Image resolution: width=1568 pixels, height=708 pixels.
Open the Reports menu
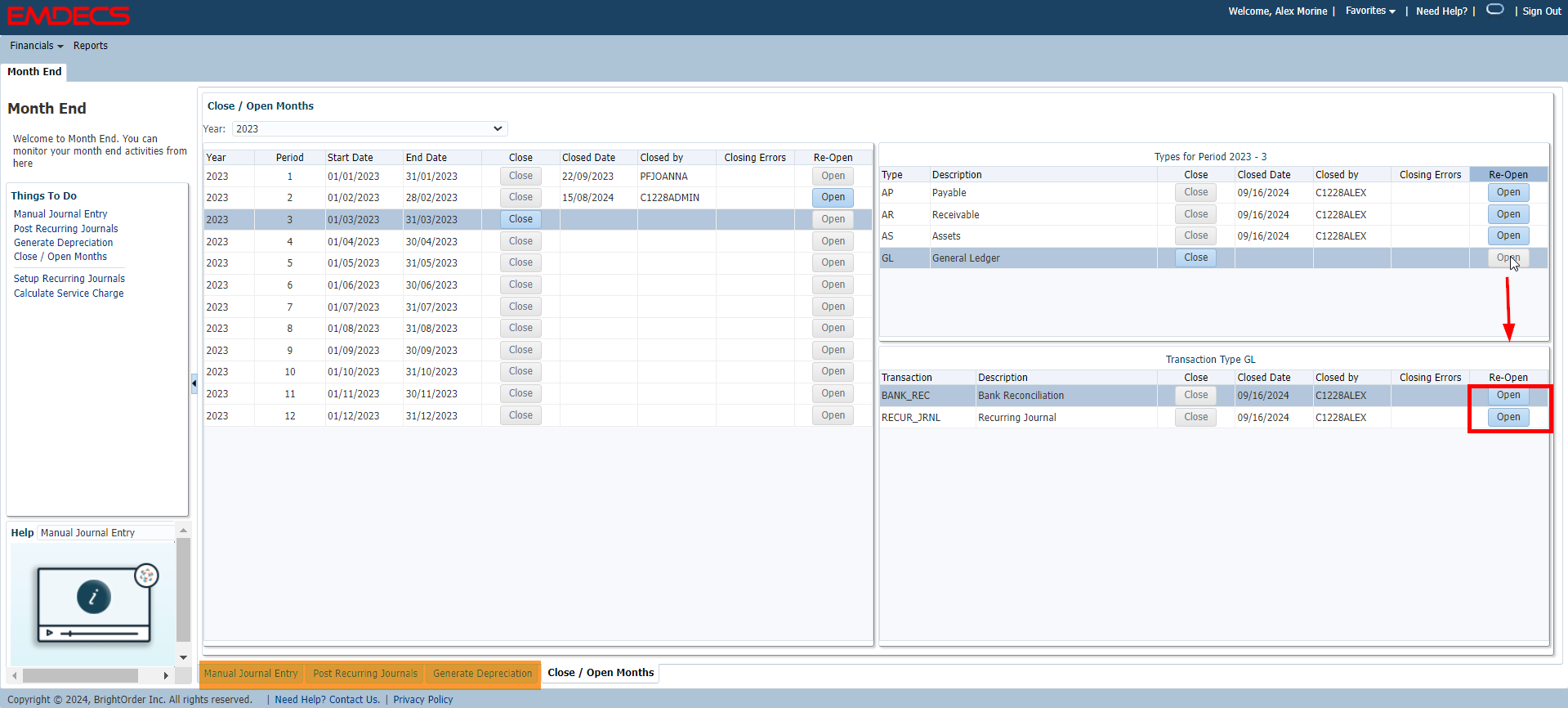(90, 46)
